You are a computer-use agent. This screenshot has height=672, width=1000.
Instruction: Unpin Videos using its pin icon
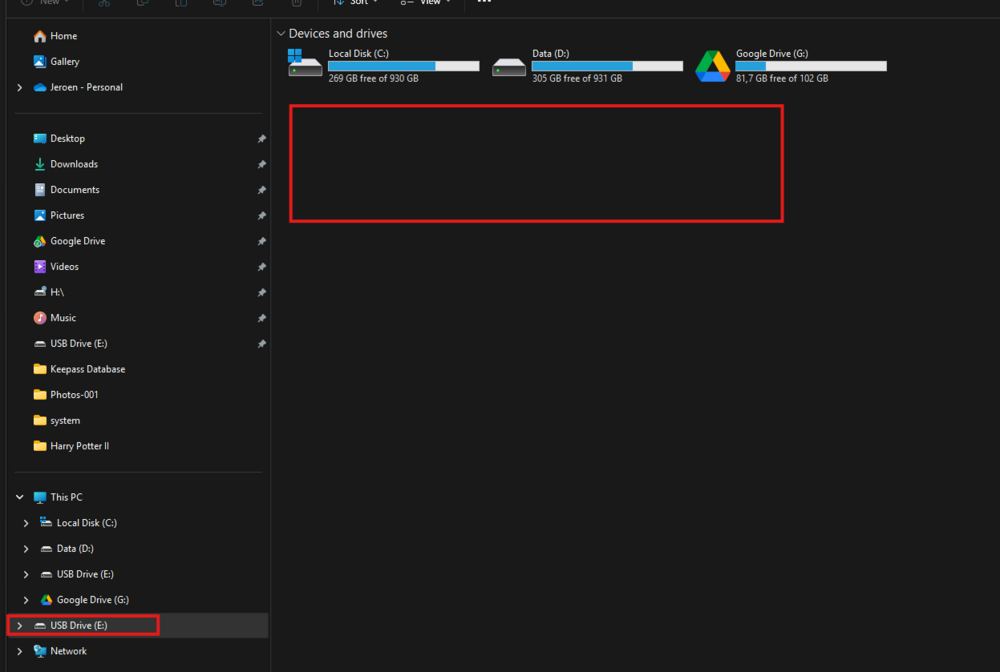(261, 267)
